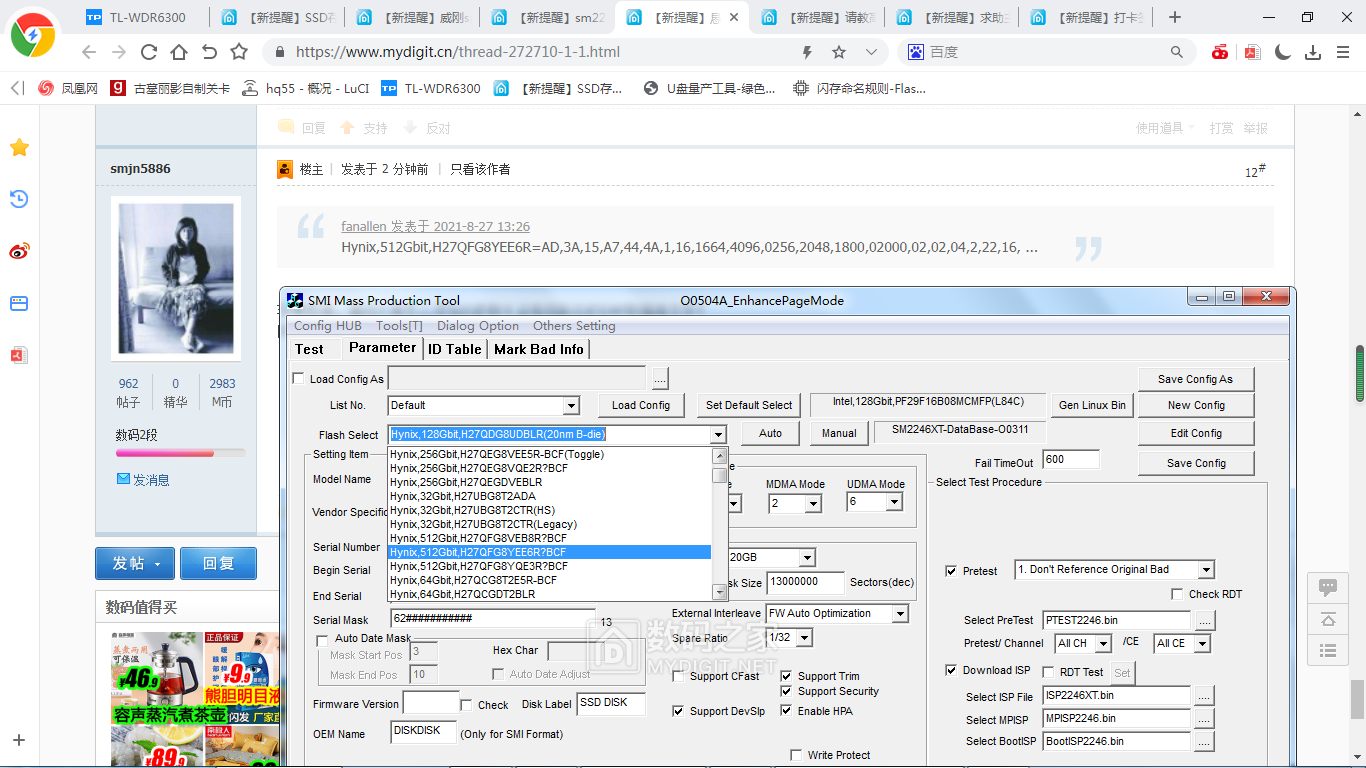Collapse the Flash Select dropdown arrow
Image resolution: width=1366 pixels, height=768 pixels.
(718, 434)
